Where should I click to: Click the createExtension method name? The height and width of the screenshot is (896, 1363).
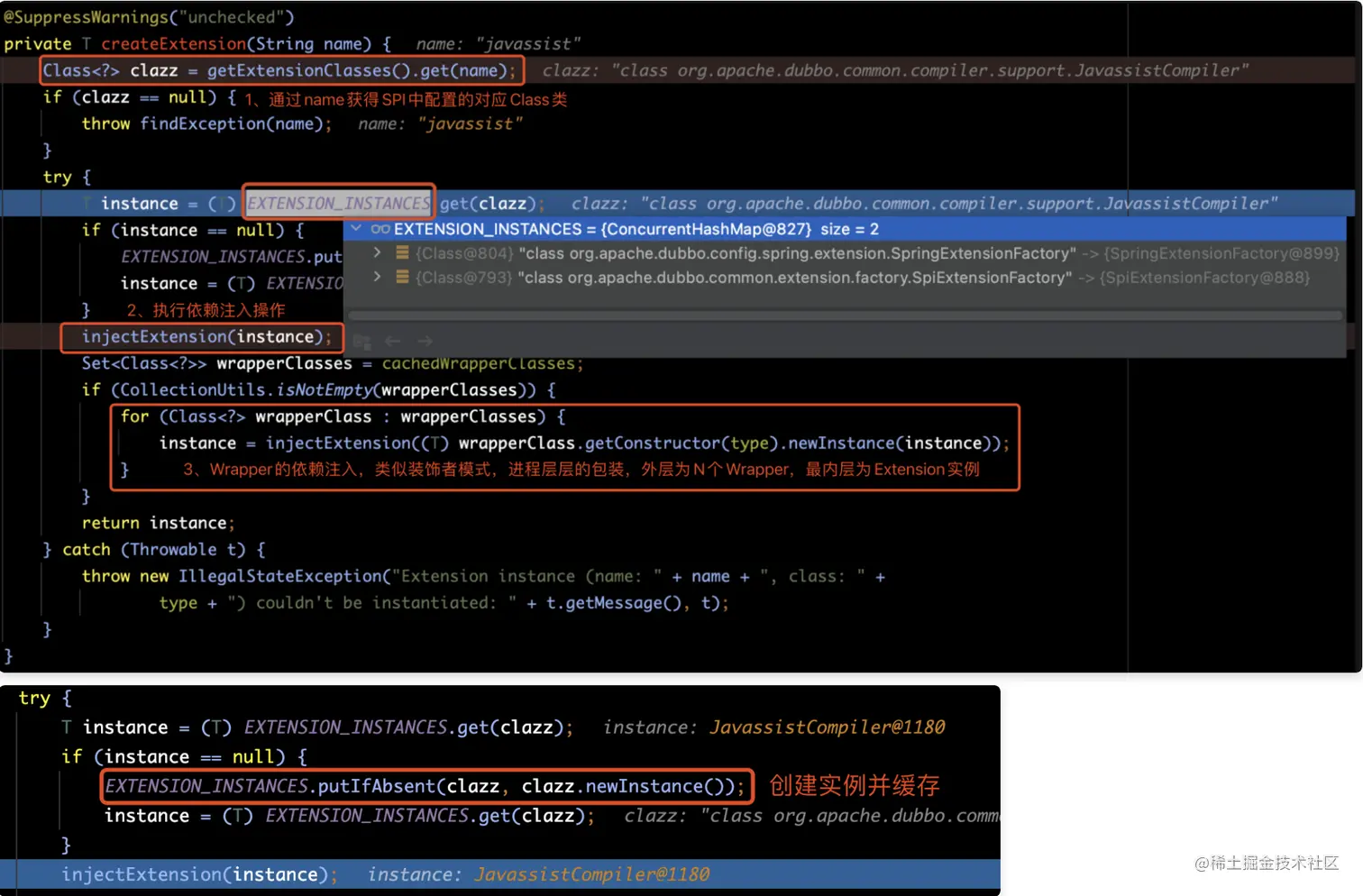[x=173, y=43]
